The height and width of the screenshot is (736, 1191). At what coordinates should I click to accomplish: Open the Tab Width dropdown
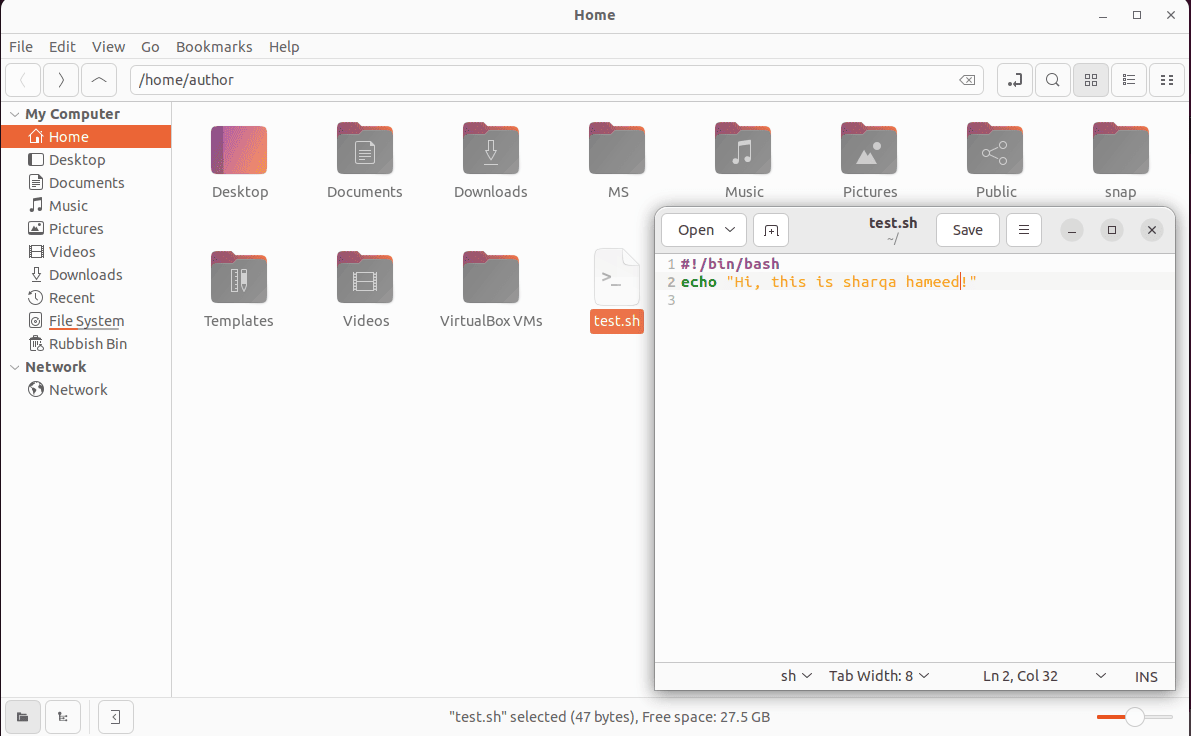pyautogui.click(x=878, y=676)
